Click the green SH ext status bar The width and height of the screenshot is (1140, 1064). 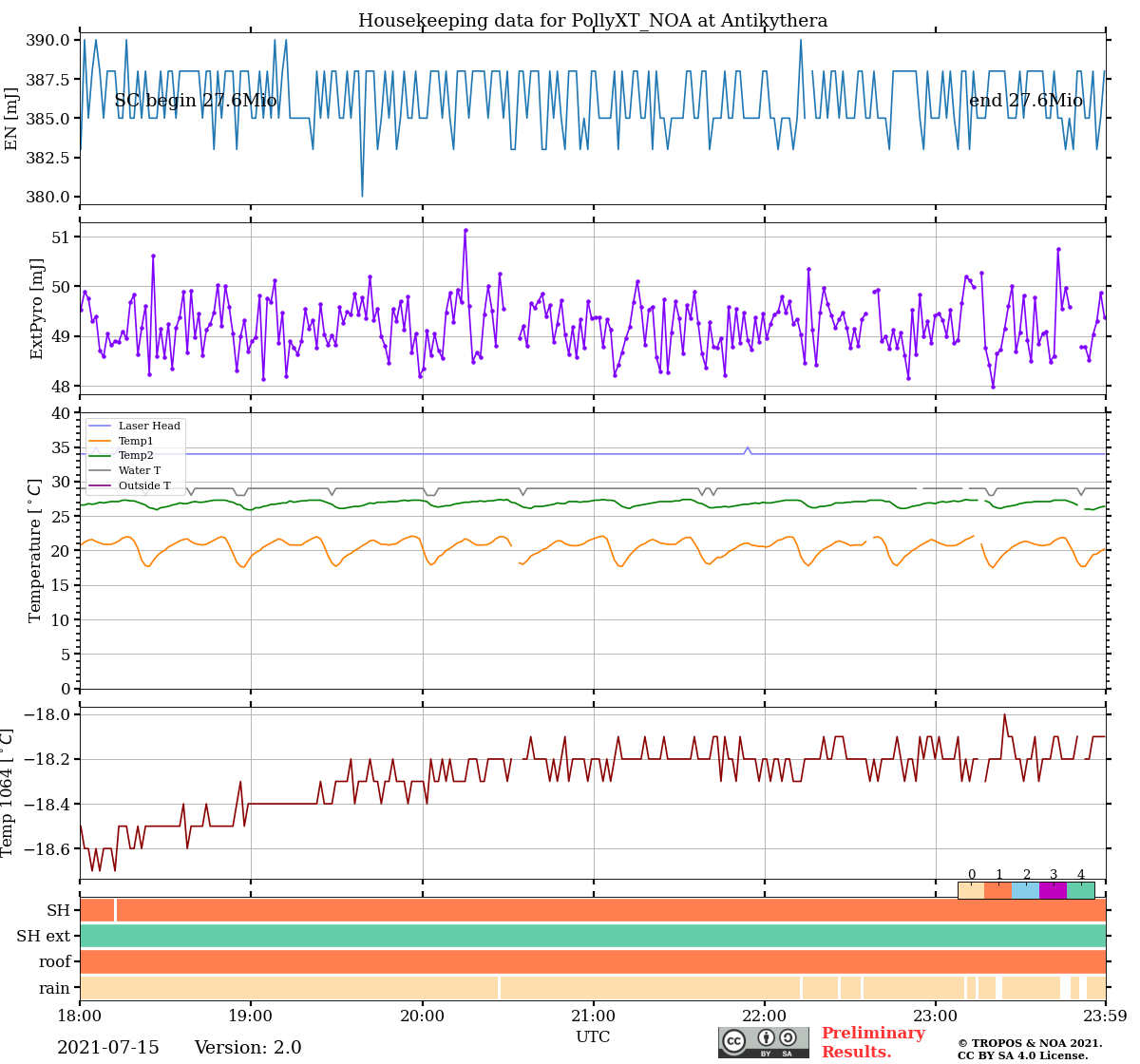pos(593,936)
